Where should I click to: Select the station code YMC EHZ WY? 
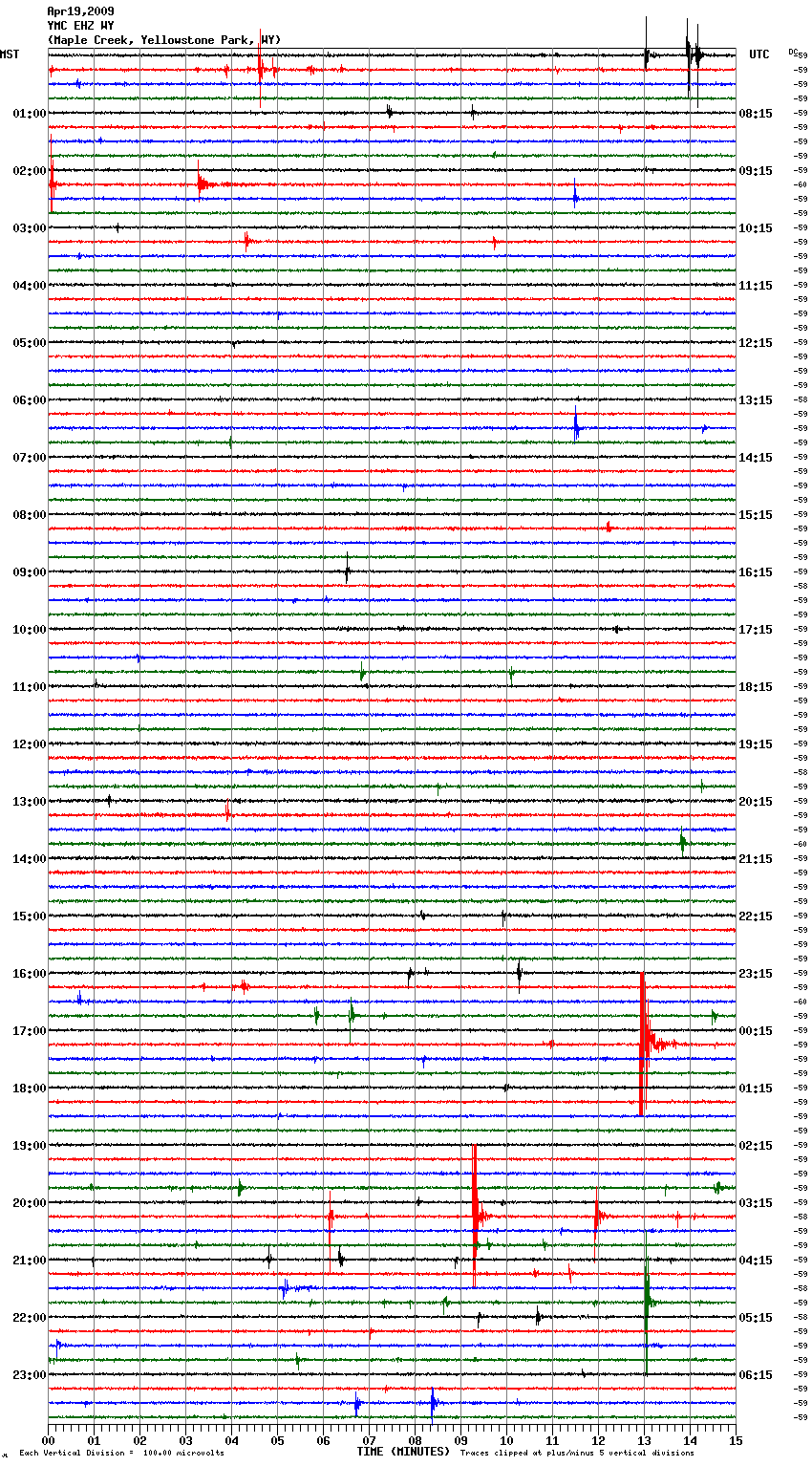tap(80, 26)
